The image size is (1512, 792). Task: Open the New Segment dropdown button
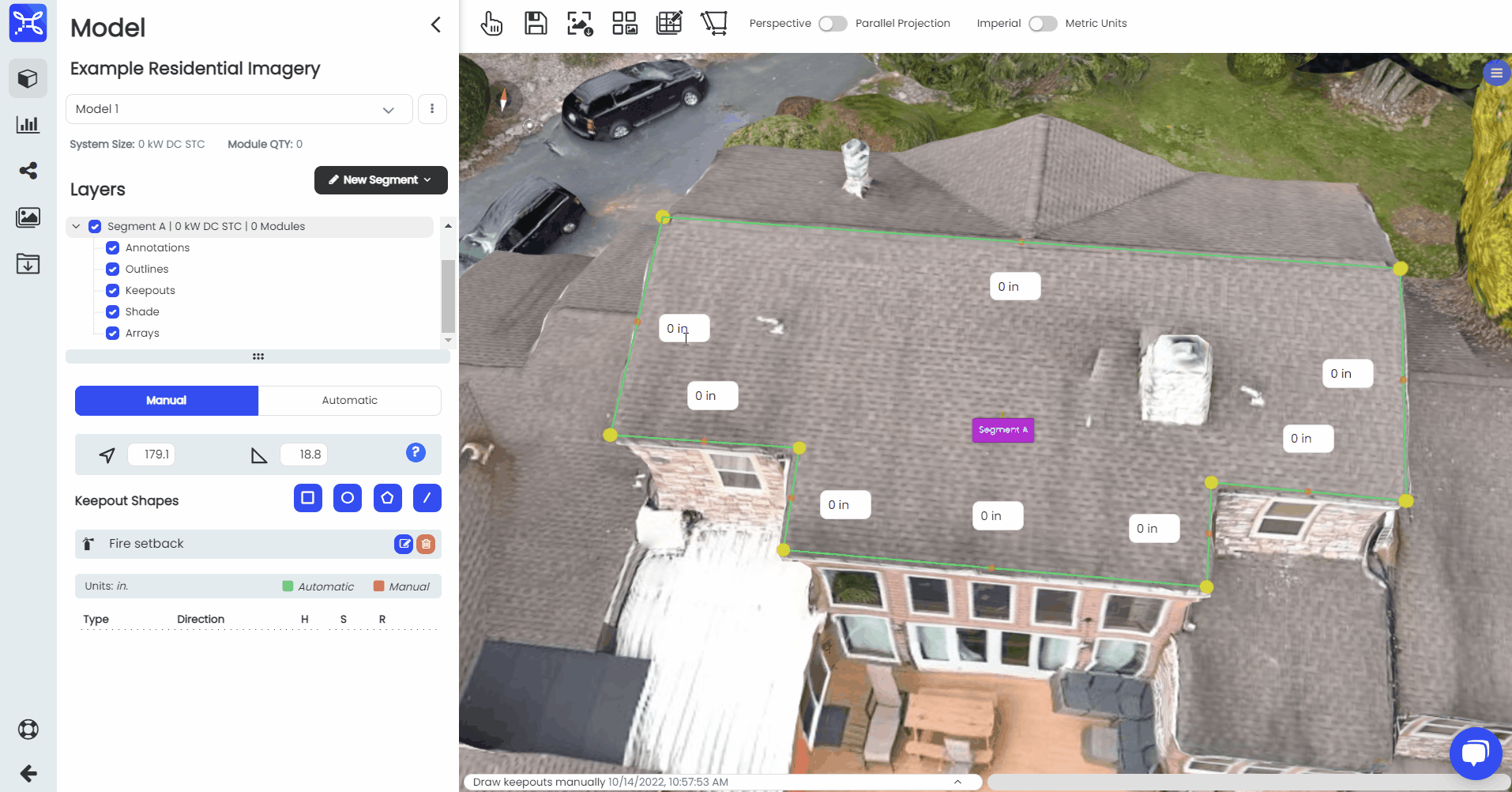point(381,180)
